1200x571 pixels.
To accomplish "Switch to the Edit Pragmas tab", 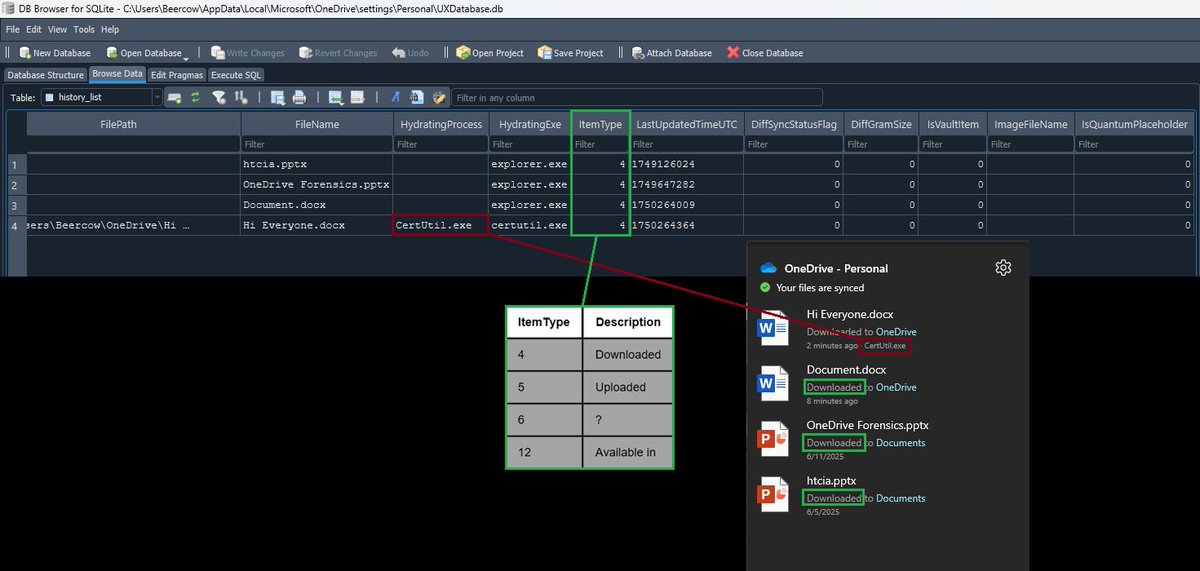I will click(177, 75).
